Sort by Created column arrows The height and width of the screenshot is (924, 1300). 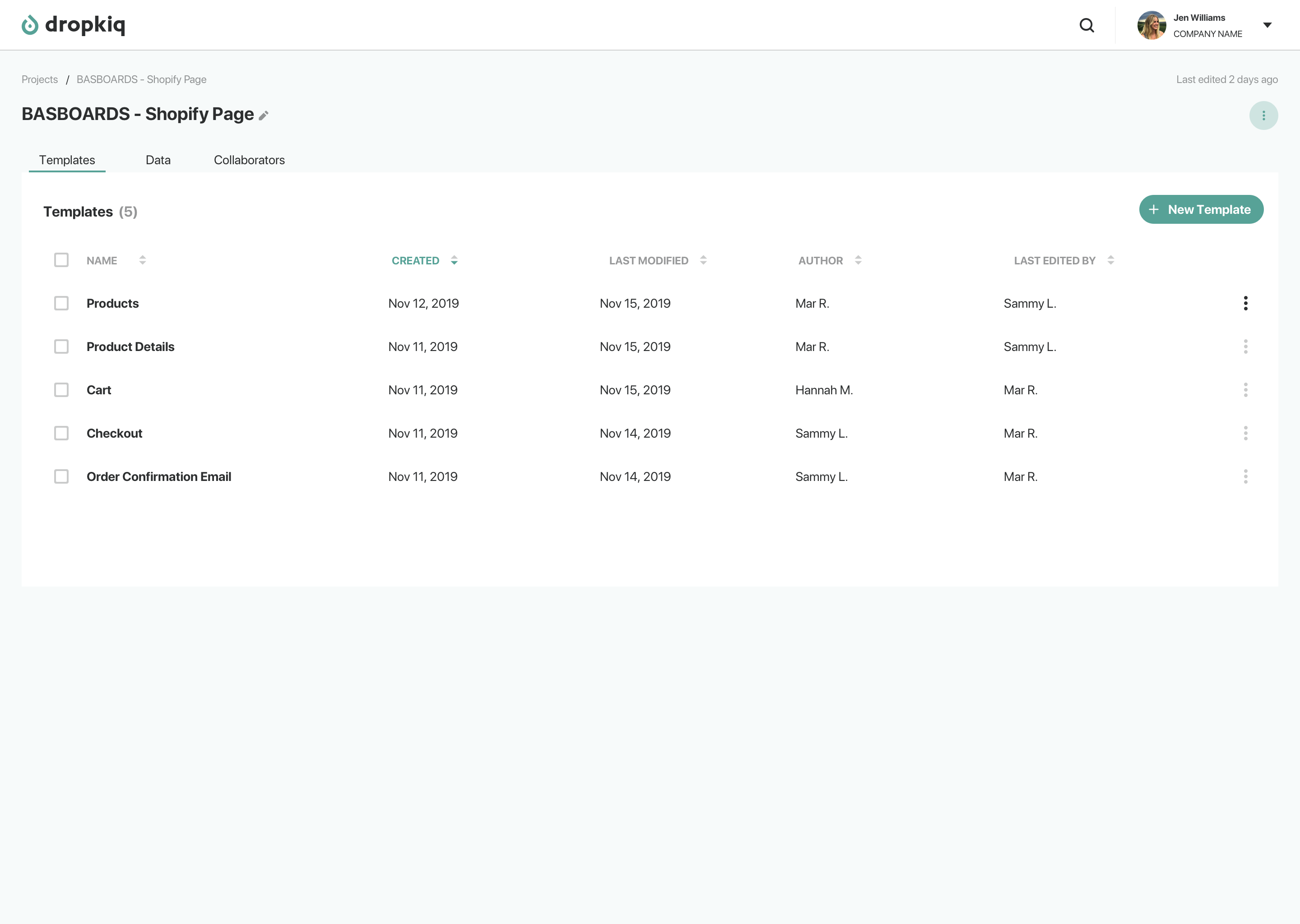[x=454, y=260]
